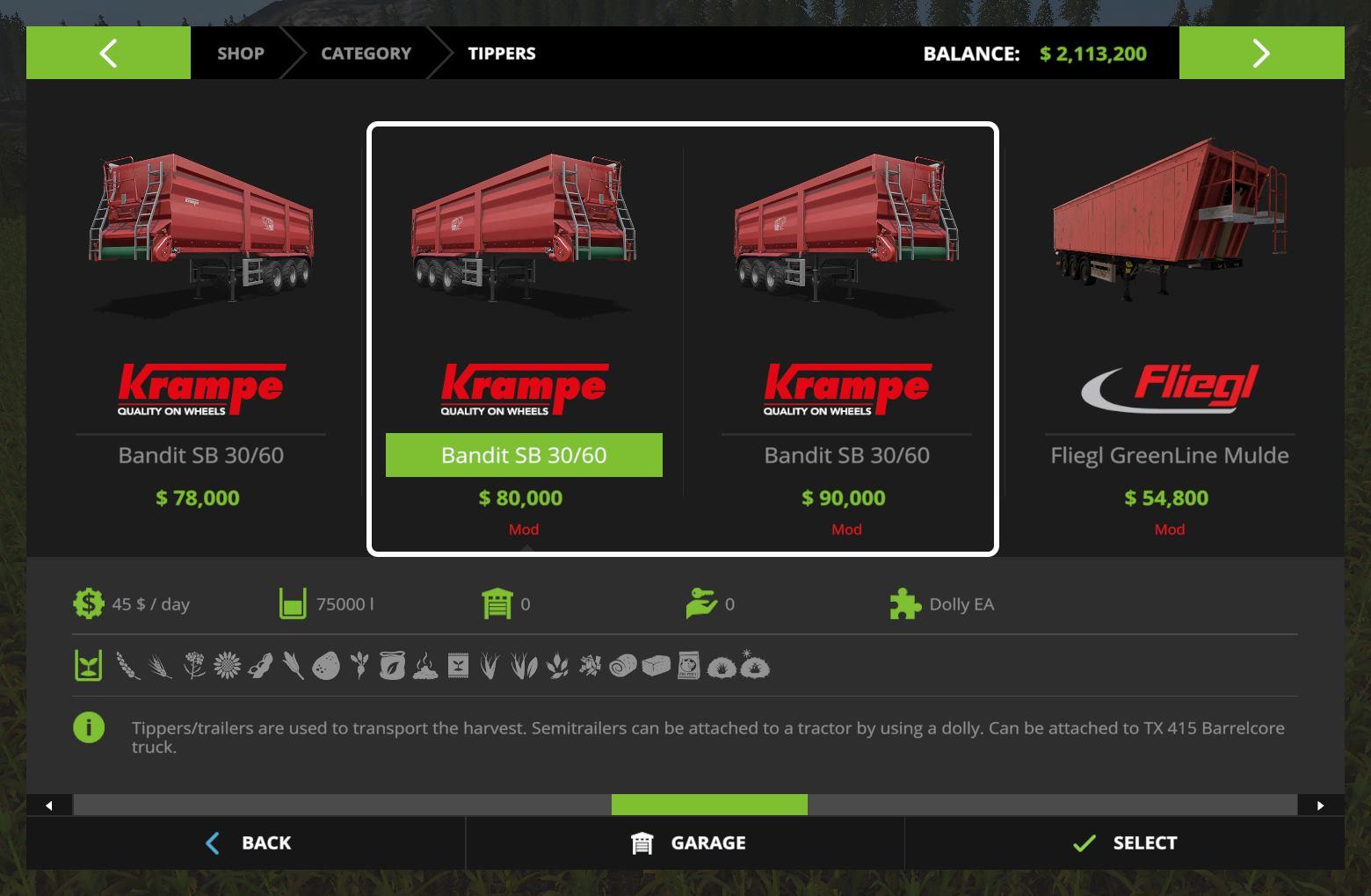Viewport: 1371px width, 896px height.
Task: Open the SHOP breadcrumb
Action: click(241, 53)
